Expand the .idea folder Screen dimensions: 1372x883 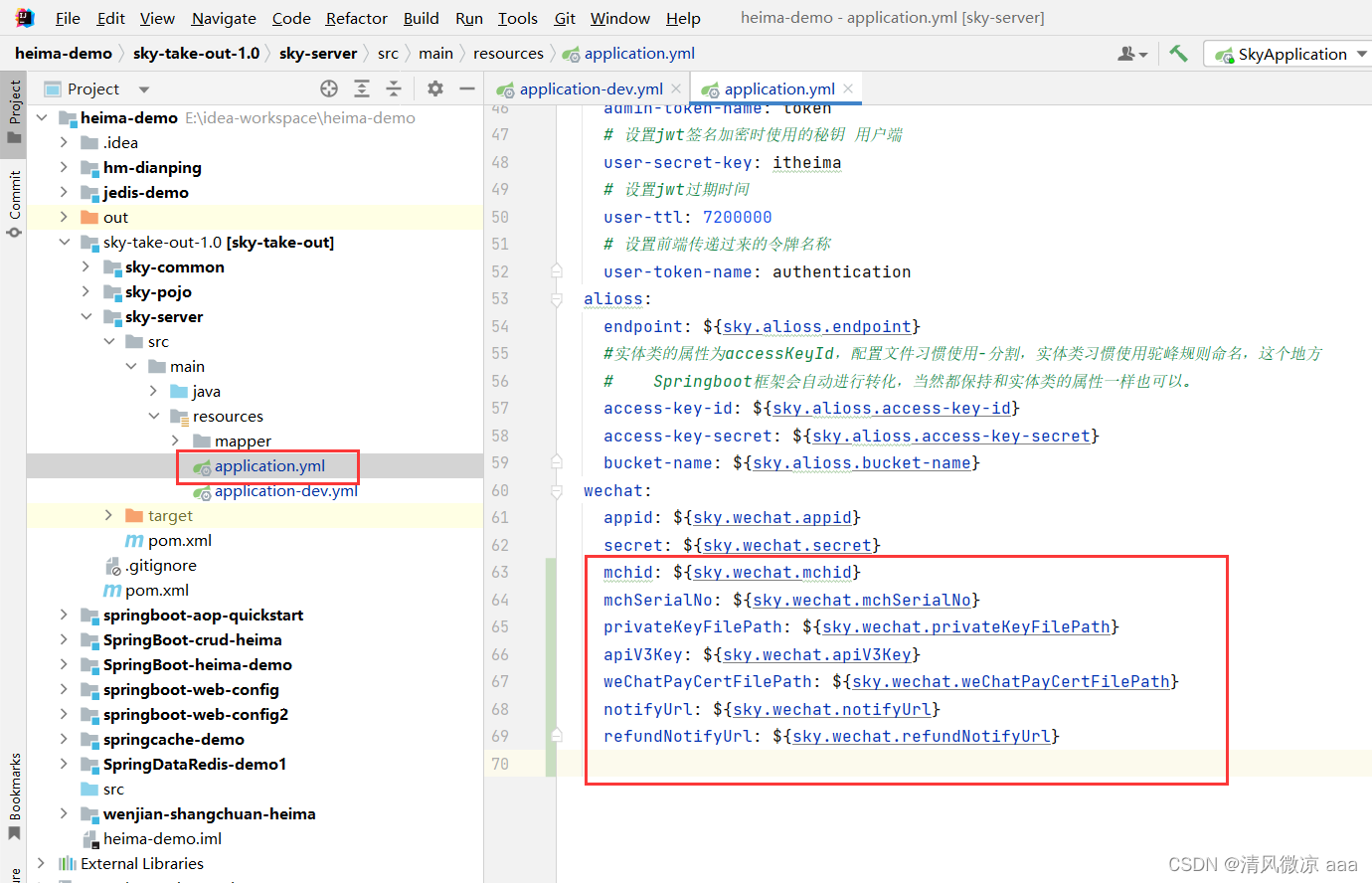(64, 142)
